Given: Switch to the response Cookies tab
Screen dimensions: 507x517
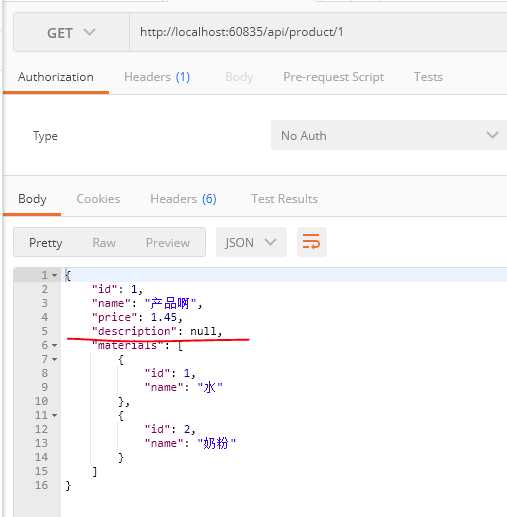Looking at the screenshot, I should tap(98, 199).
